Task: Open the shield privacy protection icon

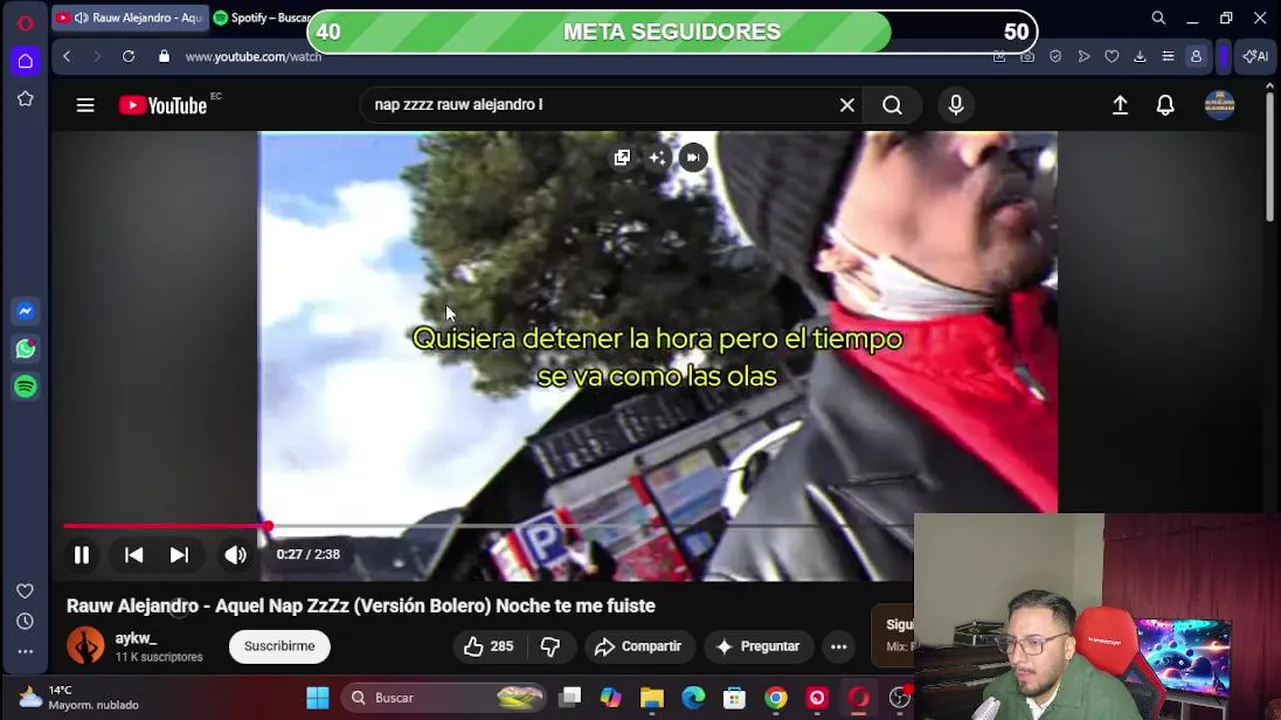Action: [x=1055, y=57]
